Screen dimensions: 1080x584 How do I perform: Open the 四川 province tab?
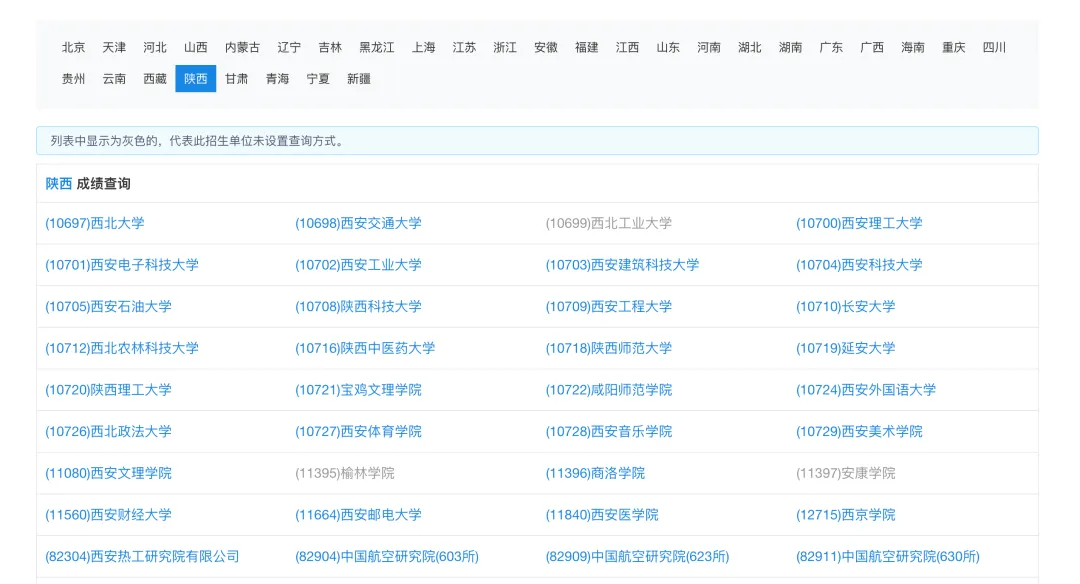tap(994, 48)
